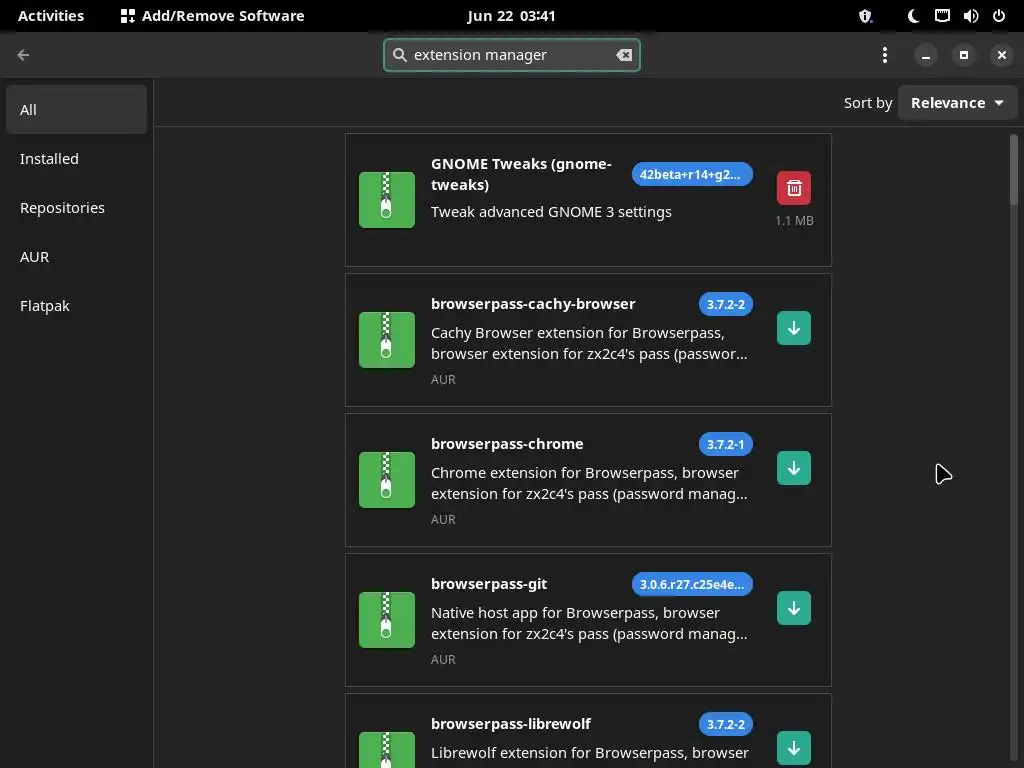The image size is (1024, 768).
Task: Switch to the AUR category
Action: (76, 257)
